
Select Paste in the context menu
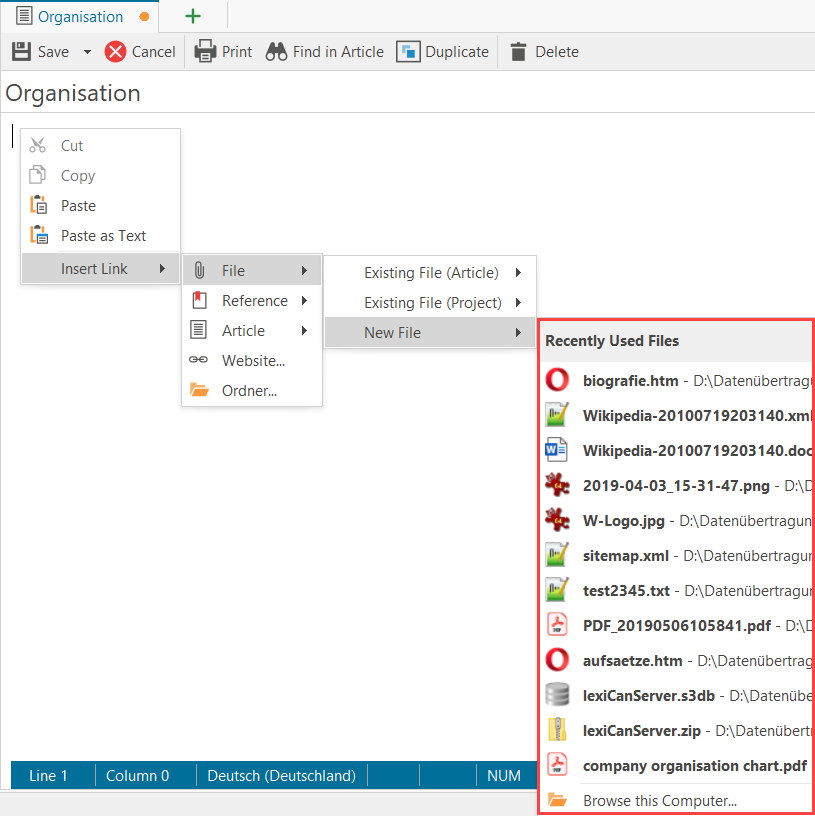coord(78,206)
